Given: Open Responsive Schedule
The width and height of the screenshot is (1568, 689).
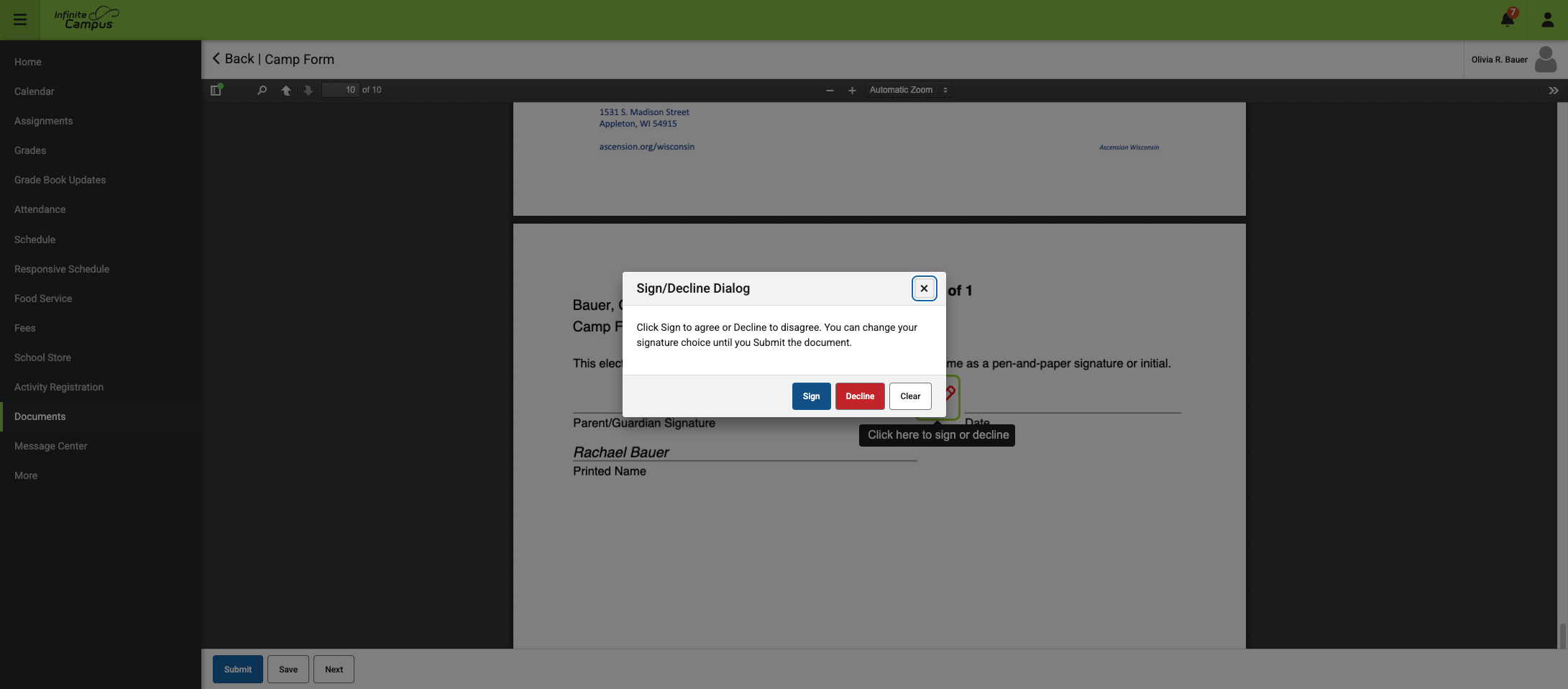Looking at the screenshot, I should pos(101,269).
